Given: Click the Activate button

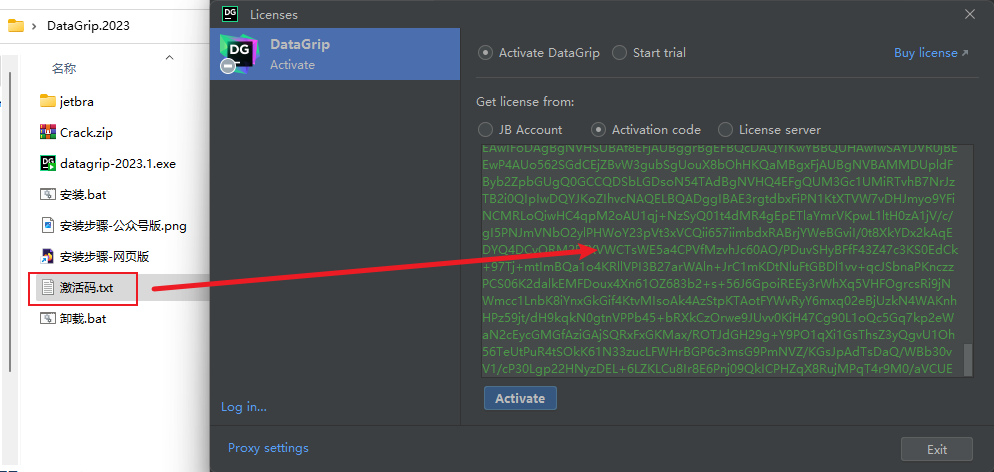Looking at the screenshot, I should tap(520, 399).
